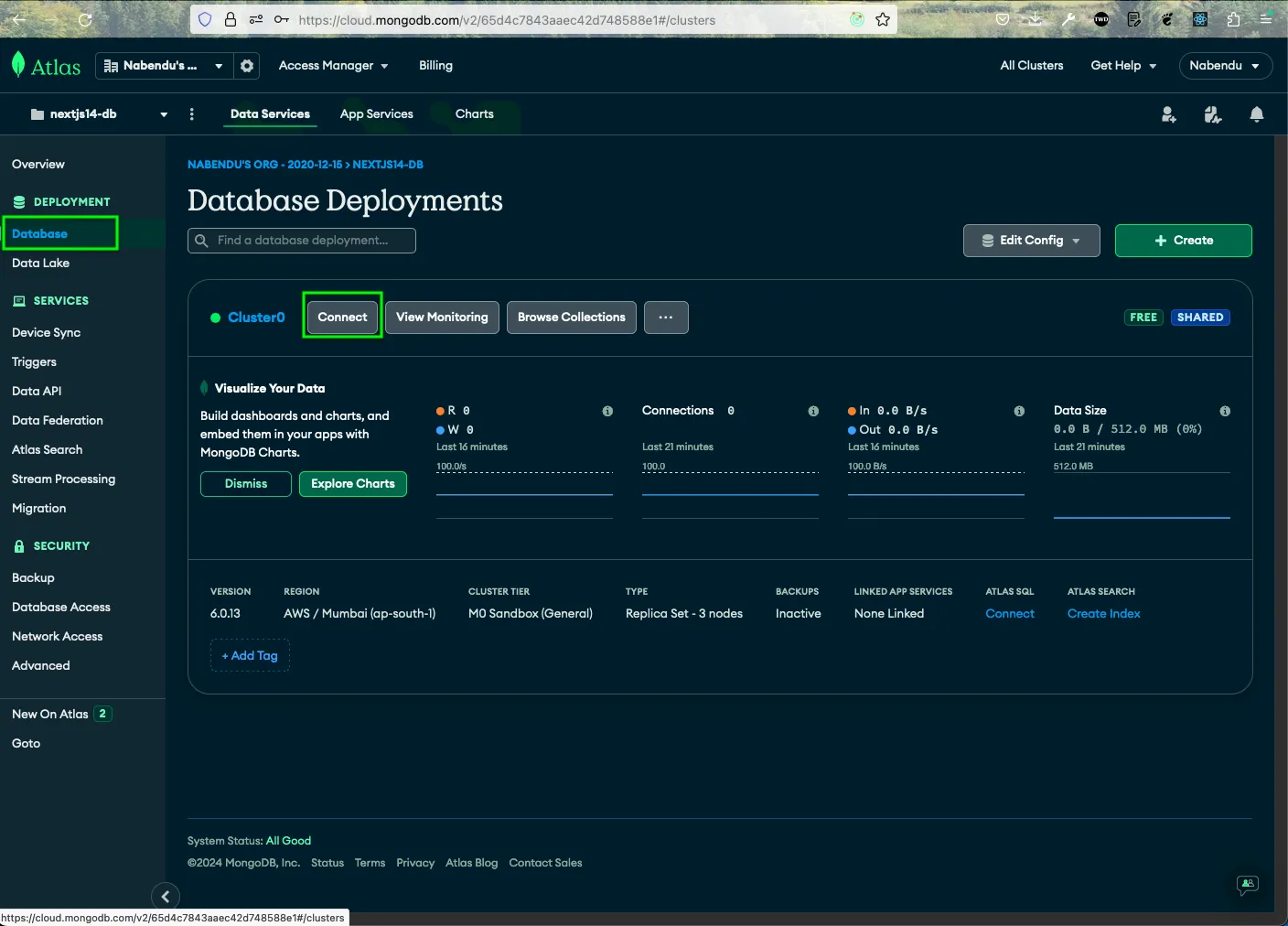
Task: Expand Access Manager menu
Action: [x=333, y=66]
